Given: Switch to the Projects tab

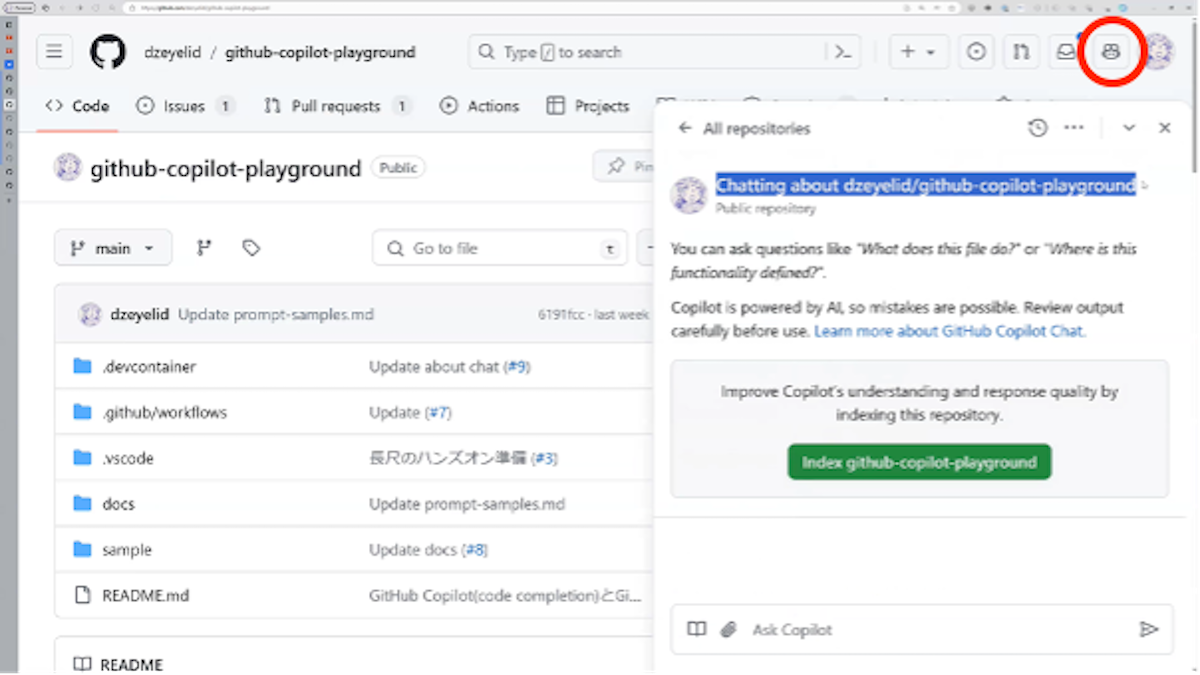Looking at the screenshot, I should 588,106.
